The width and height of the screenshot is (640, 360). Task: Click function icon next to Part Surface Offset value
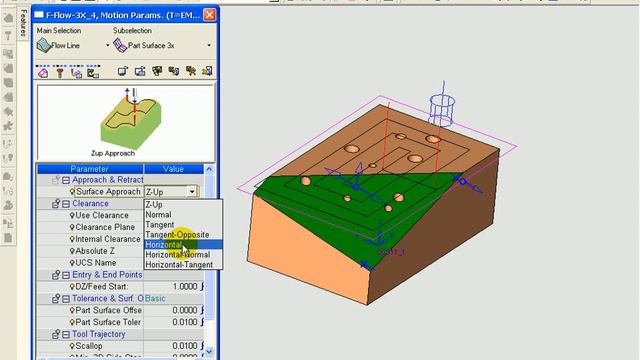[202, 310]
